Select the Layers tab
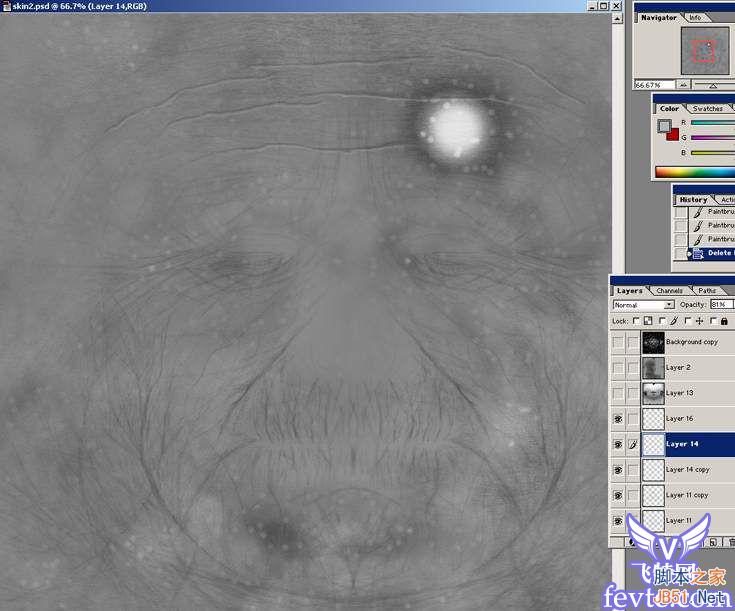Viewport: 735px width, 611px height. [629, 291]
